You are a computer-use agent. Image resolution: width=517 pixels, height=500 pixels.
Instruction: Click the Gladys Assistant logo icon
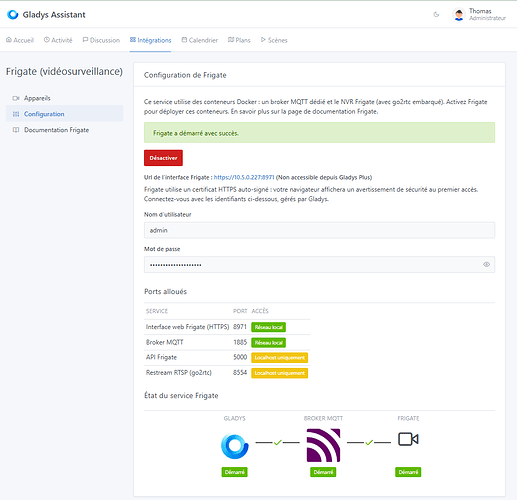coord(13,15)
